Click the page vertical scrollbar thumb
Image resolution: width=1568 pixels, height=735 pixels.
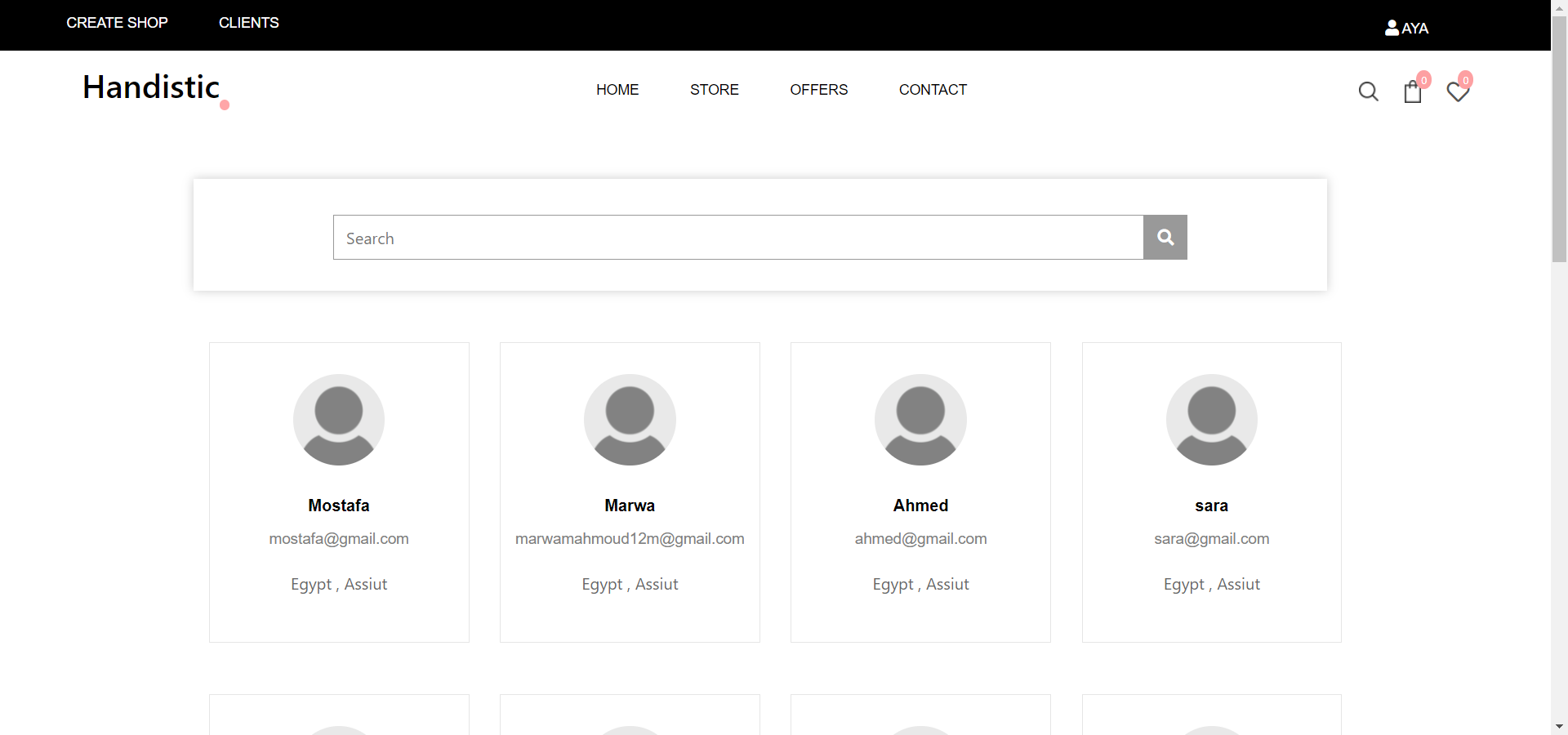point(1560,139)
